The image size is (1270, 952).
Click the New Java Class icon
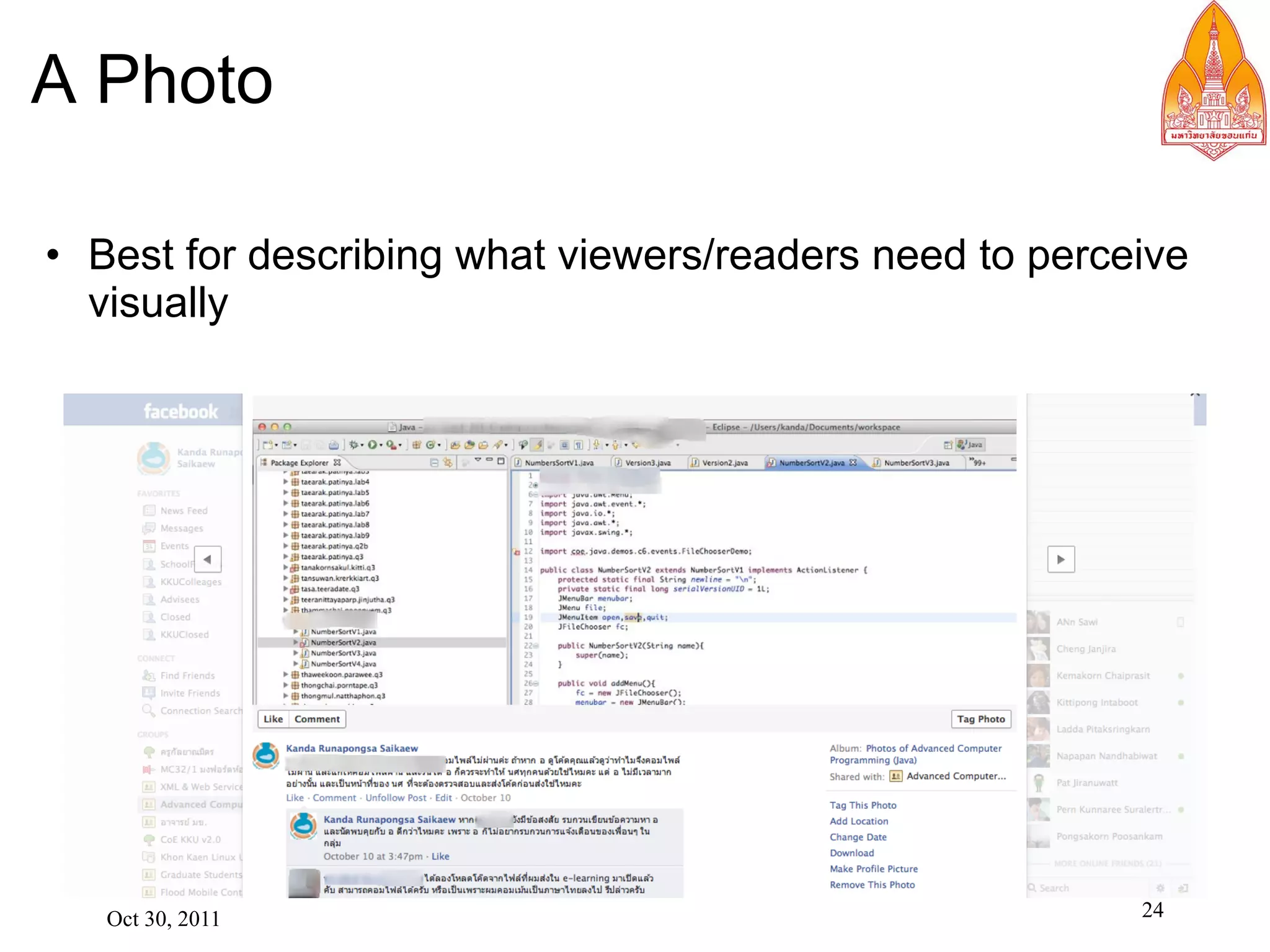pos(430,444)
